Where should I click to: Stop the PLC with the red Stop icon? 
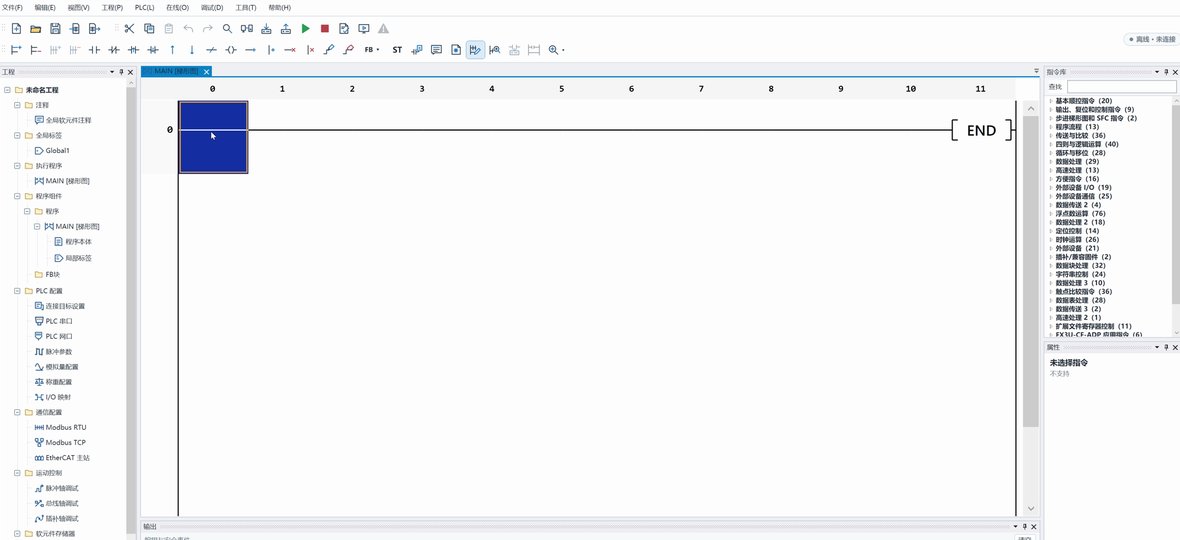325,29
